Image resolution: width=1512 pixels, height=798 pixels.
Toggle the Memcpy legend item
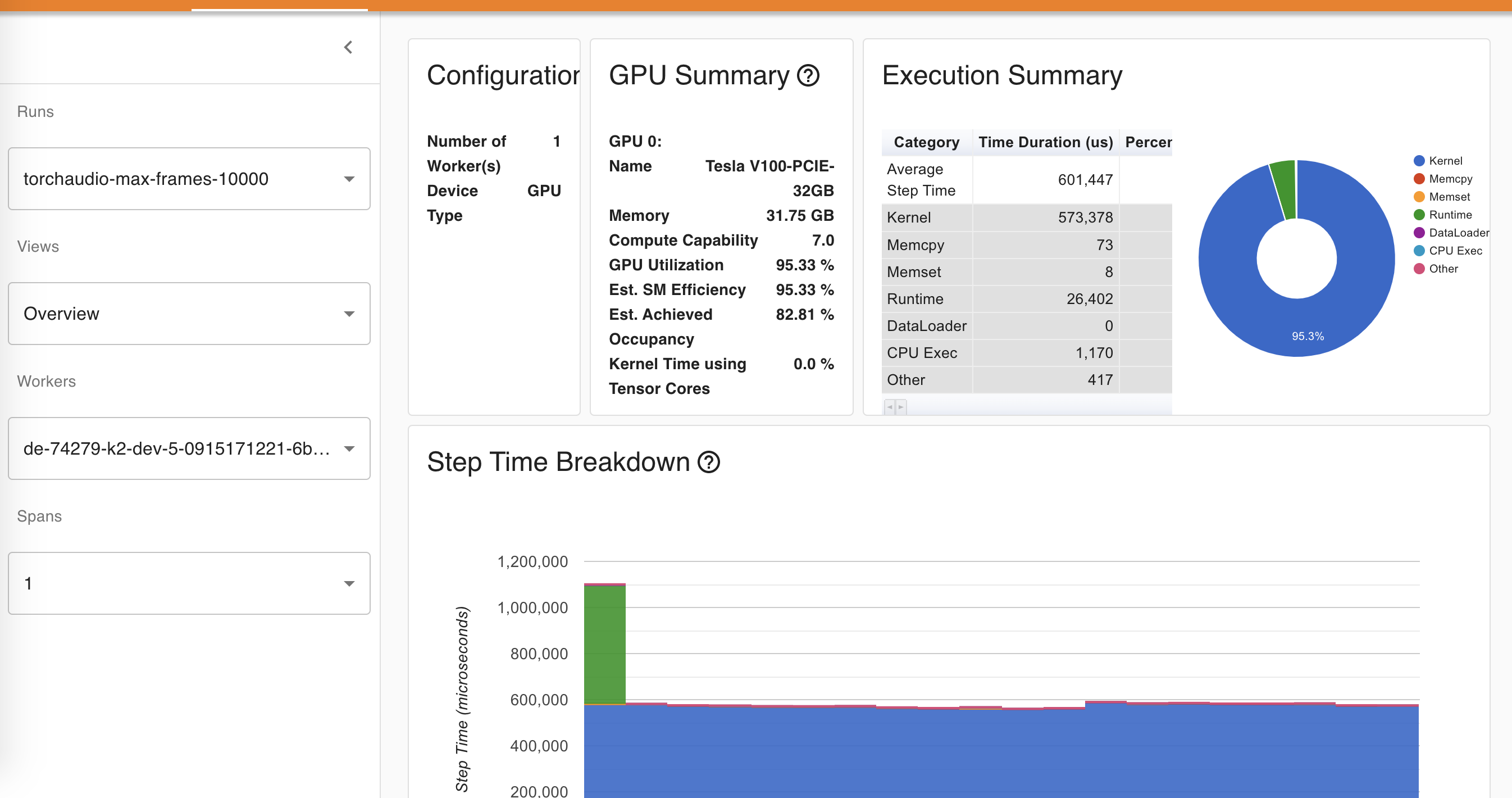(1450, 179)
